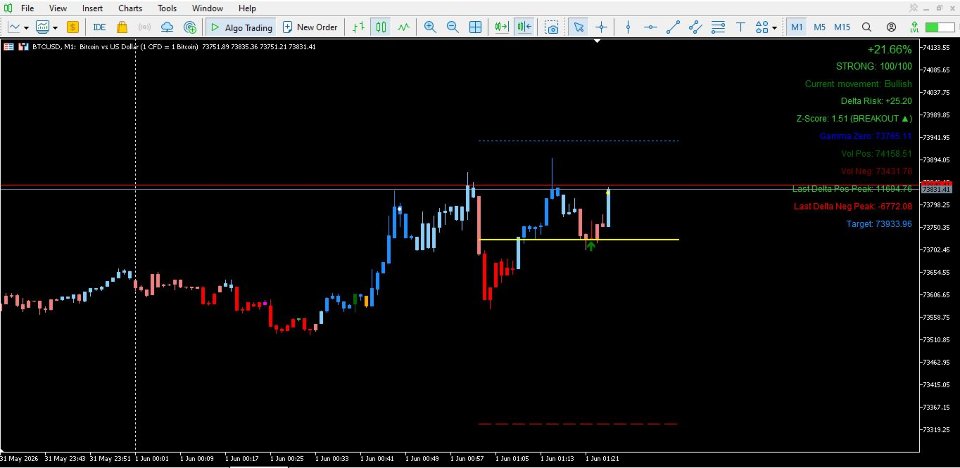Image resolution: width=960 pixels, height=468 pixels.
Task: Open the indicators list dropdown arrow
Action: point(55,28)
